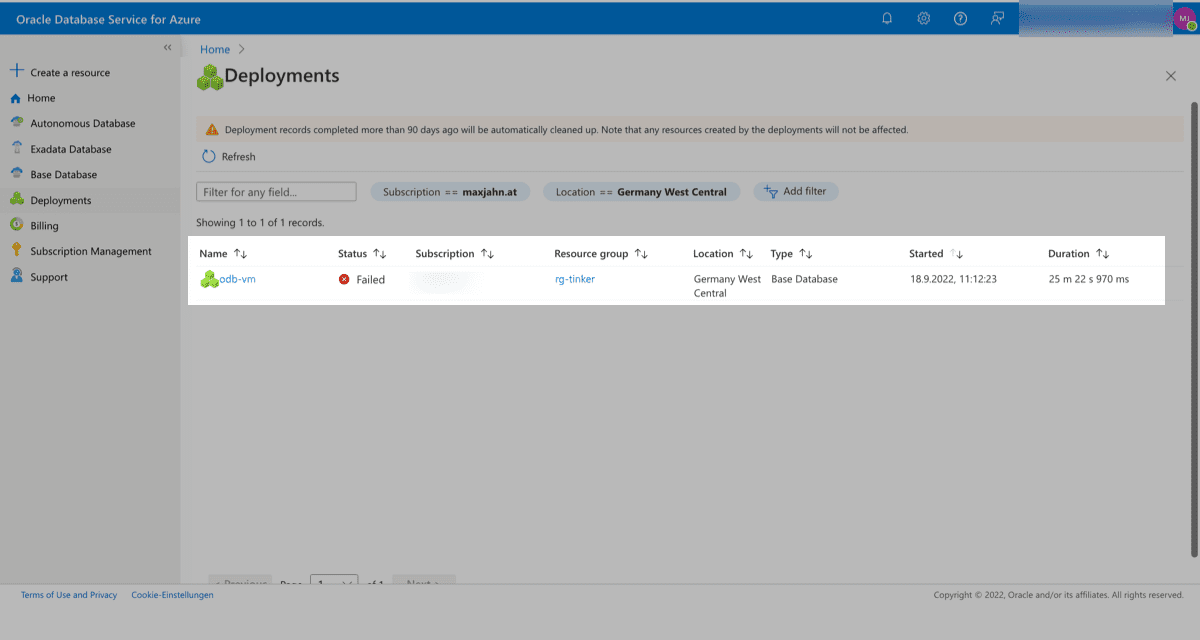
Task: Click the 18.9.2022, 11:12:23 start time
Action: (953, 279)
